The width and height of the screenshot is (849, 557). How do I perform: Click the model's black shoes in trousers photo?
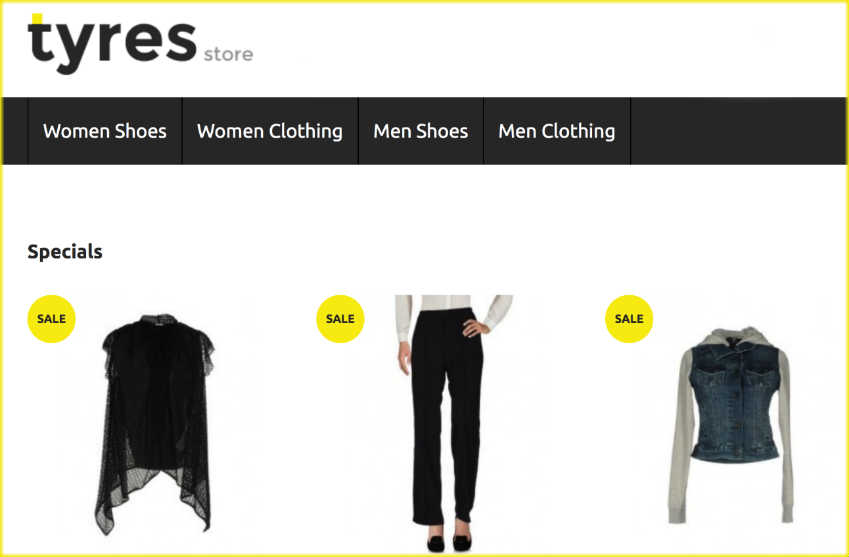[x=449, y=543]
